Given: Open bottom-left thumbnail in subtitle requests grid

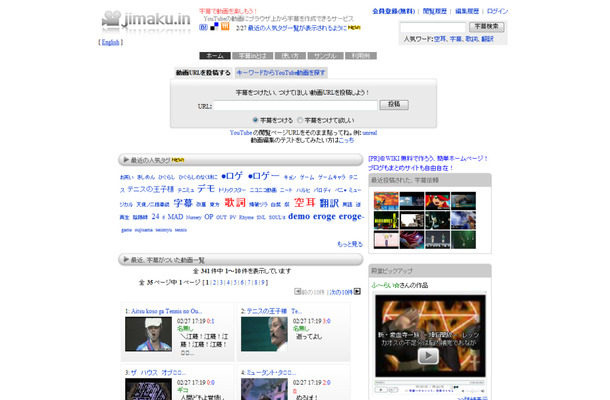Looking at the screenshot, I should 386,240.
